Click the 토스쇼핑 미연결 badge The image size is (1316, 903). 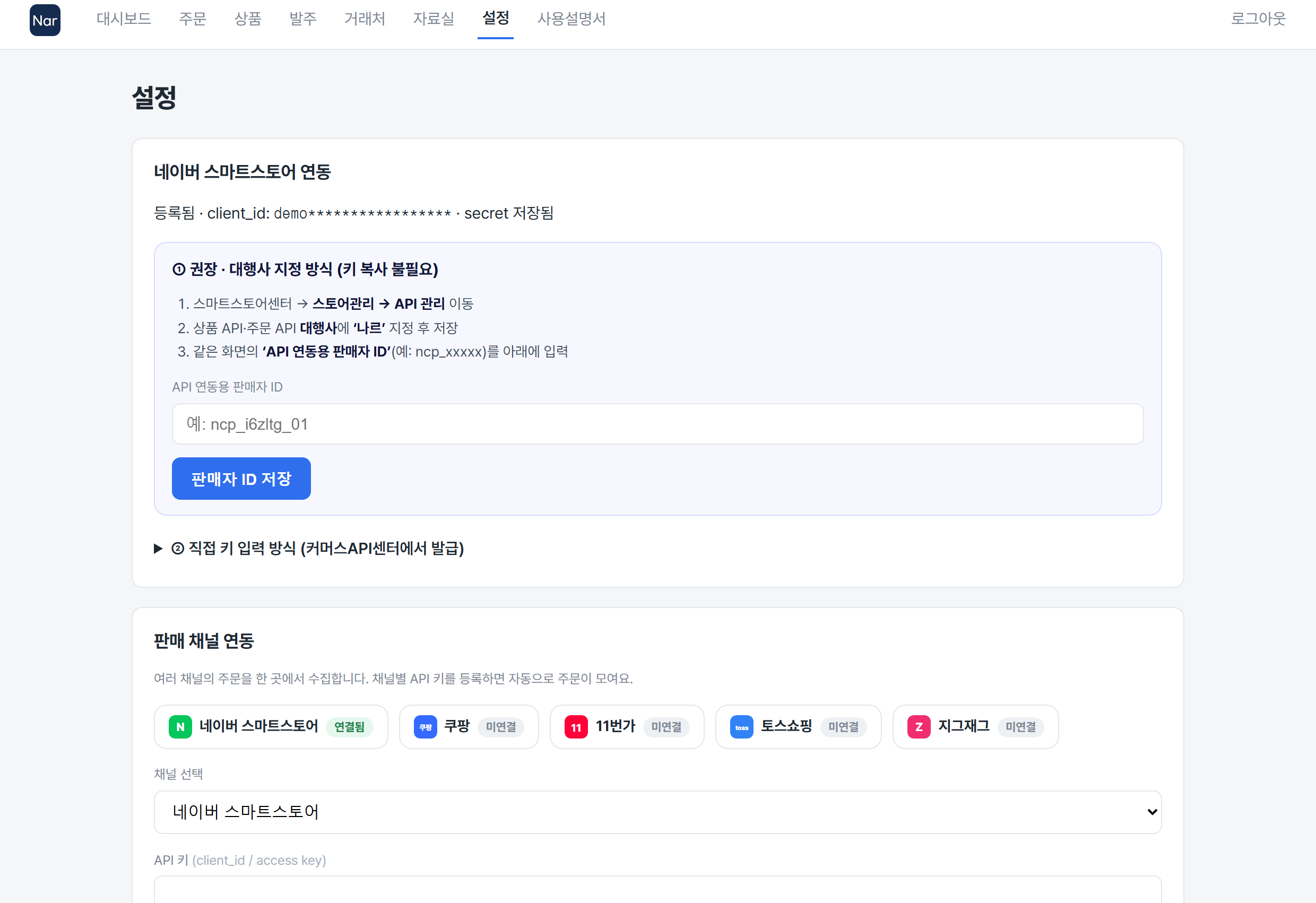[x=843, y=727]
